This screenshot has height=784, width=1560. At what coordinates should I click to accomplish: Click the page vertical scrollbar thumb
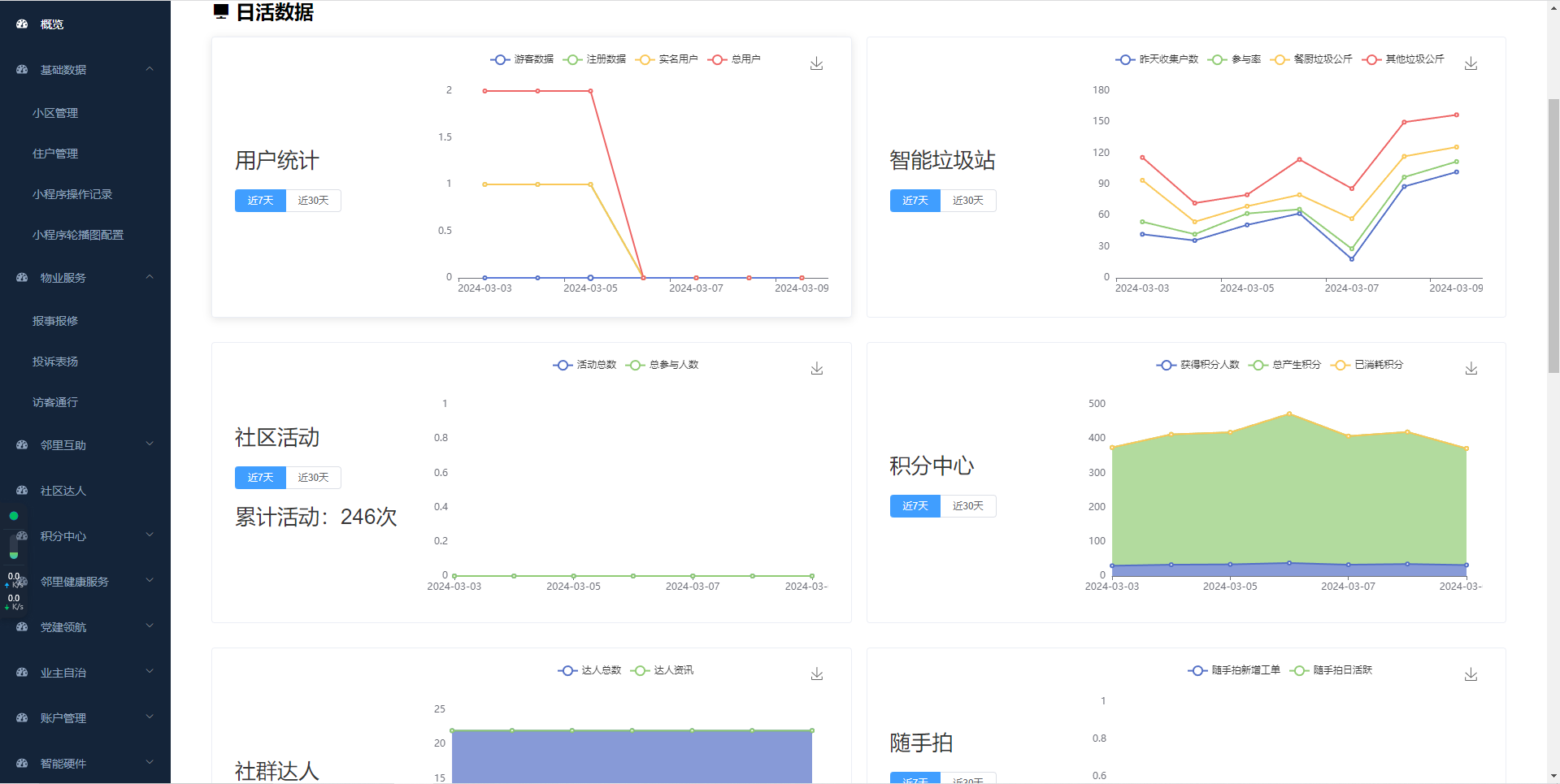pyautogui.click(x=1553, y=236)
